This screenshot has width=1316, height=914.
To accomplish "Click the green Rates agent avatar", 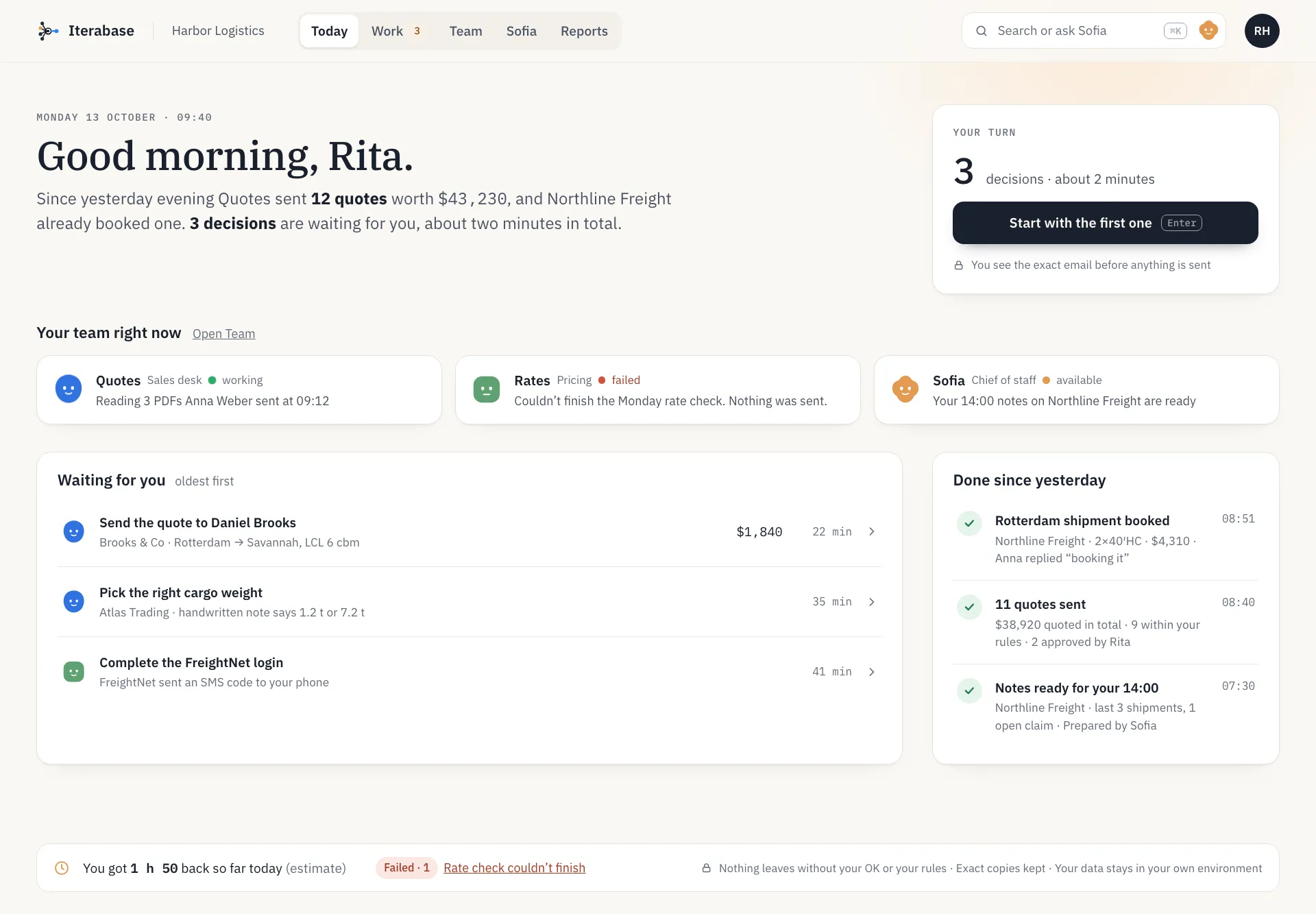I will [487, 389].
